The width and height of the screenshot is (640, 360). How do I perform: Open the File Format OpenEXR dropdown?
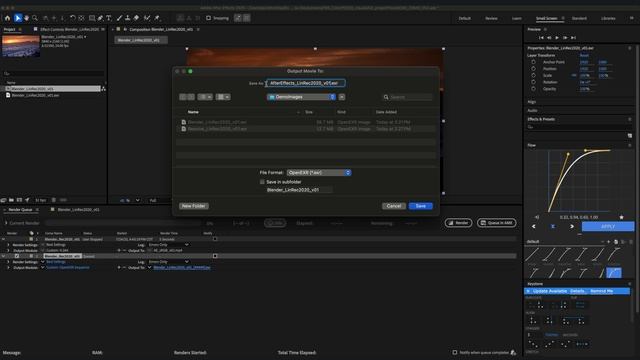point(319,173)
